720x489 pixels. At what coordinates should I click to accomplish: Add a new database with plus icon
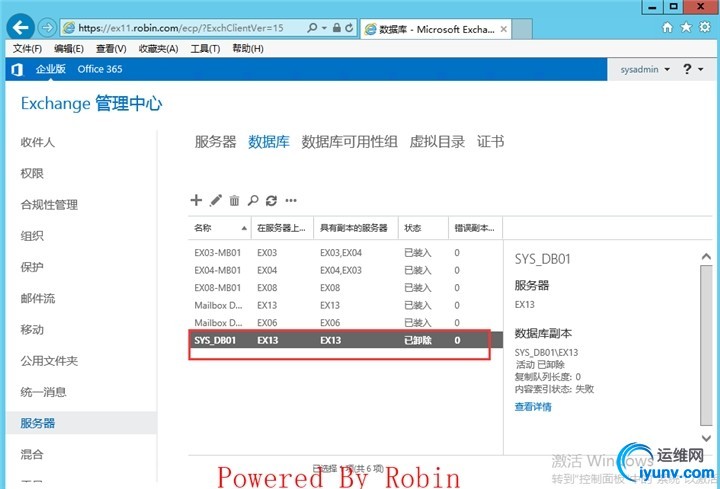tap(196, 200)
